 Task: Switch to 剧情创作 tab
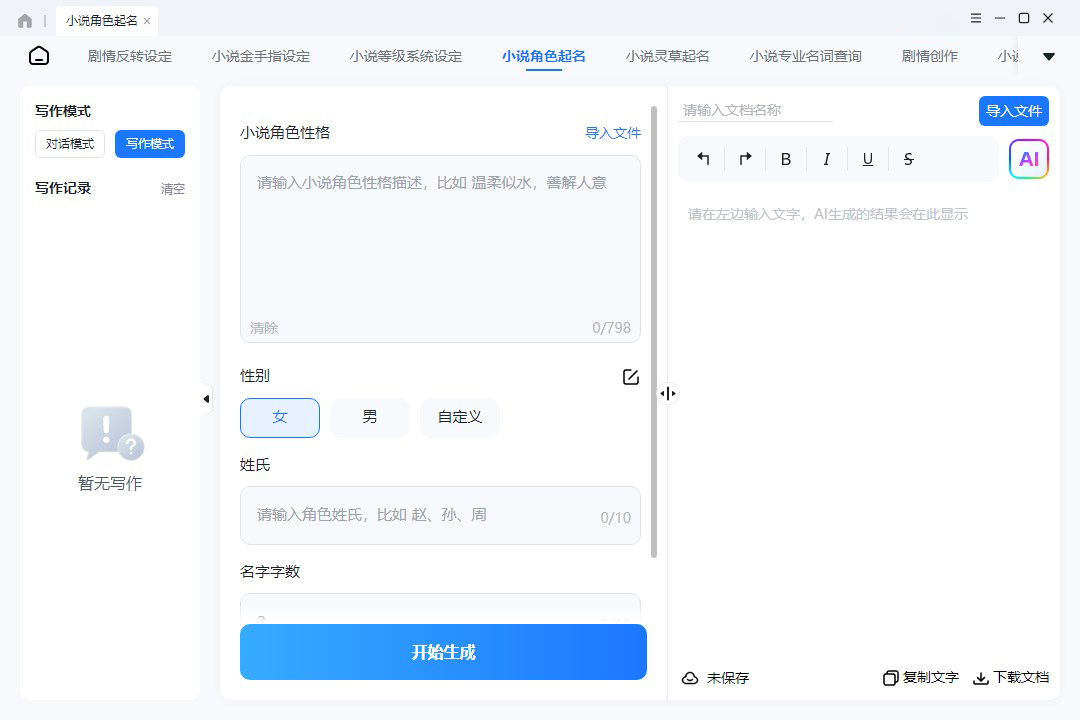[930, 56]
